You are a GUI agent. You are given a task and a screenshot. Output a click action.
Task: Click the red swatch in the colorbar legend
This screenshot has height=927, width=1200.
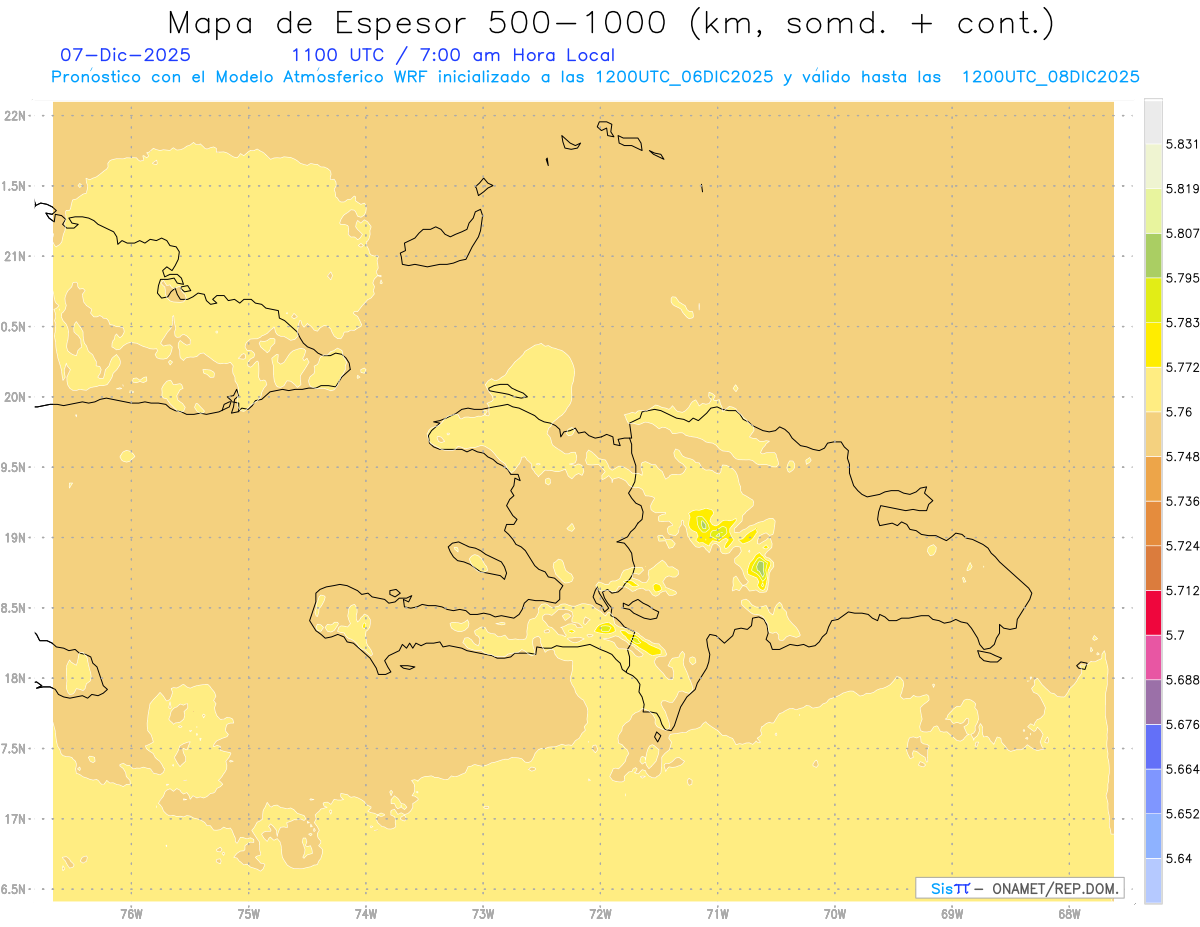point(1153,611)
